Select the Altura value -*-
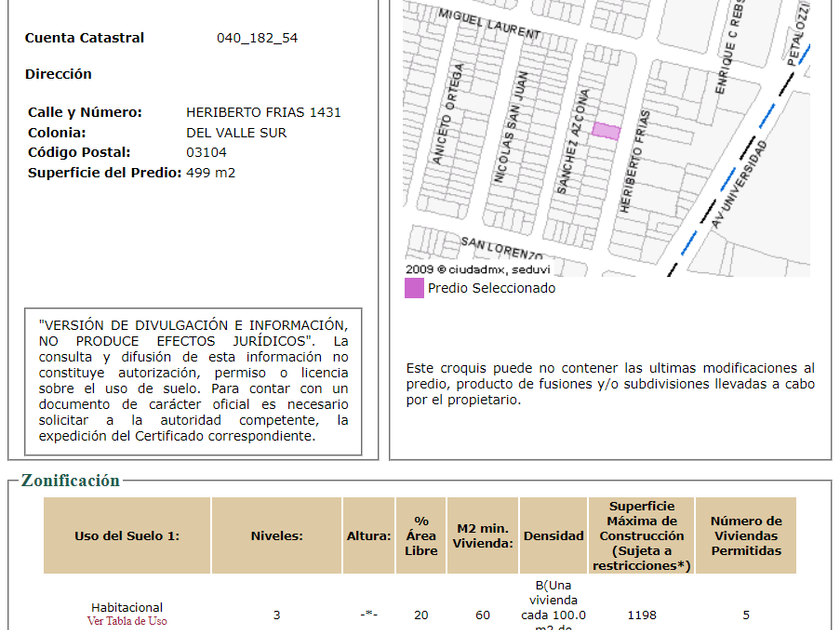 [369, 615]
